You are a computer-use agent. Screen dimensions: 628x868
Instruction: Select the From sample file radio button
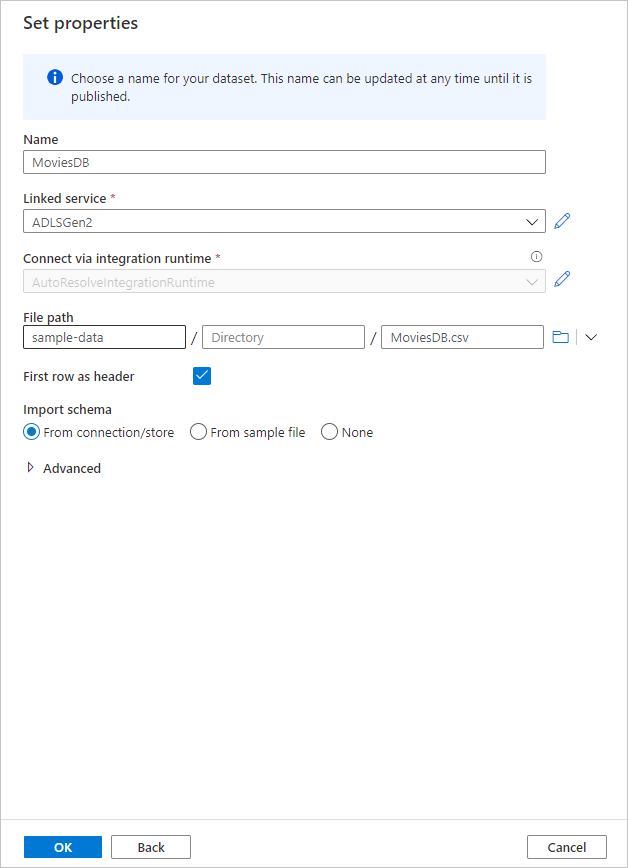[x=198, y=431]
